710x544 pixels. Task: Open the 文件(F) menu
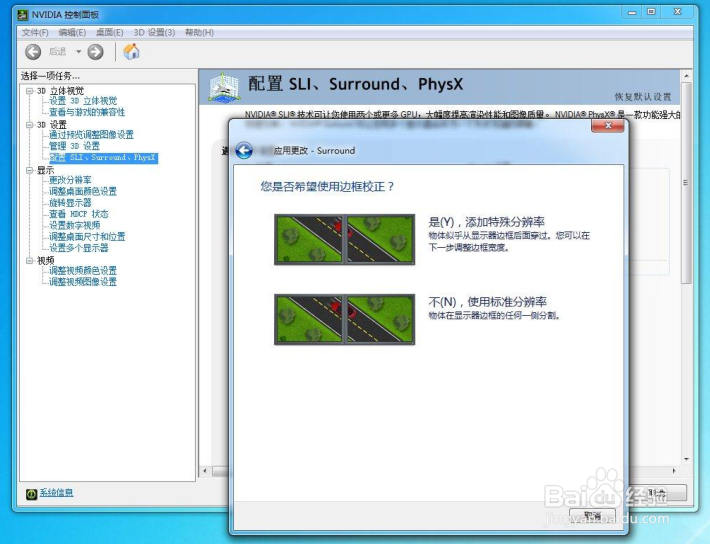(x=35, y=33)
